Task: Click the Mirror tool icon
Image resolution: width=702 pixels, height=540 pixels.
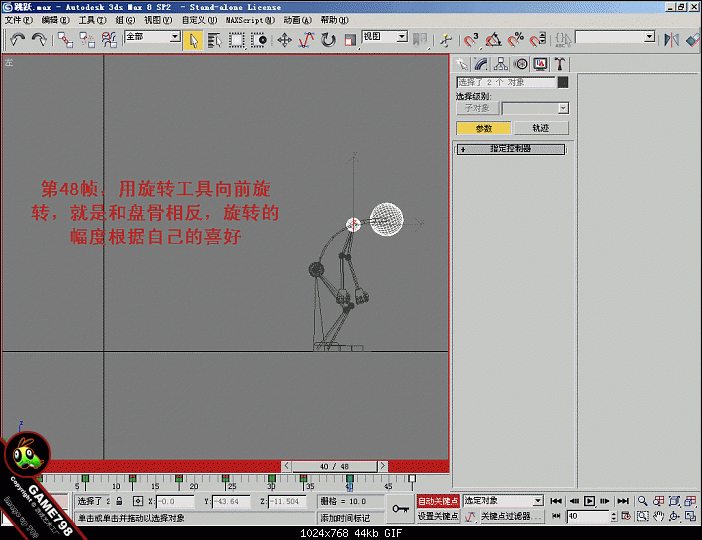Action: [671, 40]
